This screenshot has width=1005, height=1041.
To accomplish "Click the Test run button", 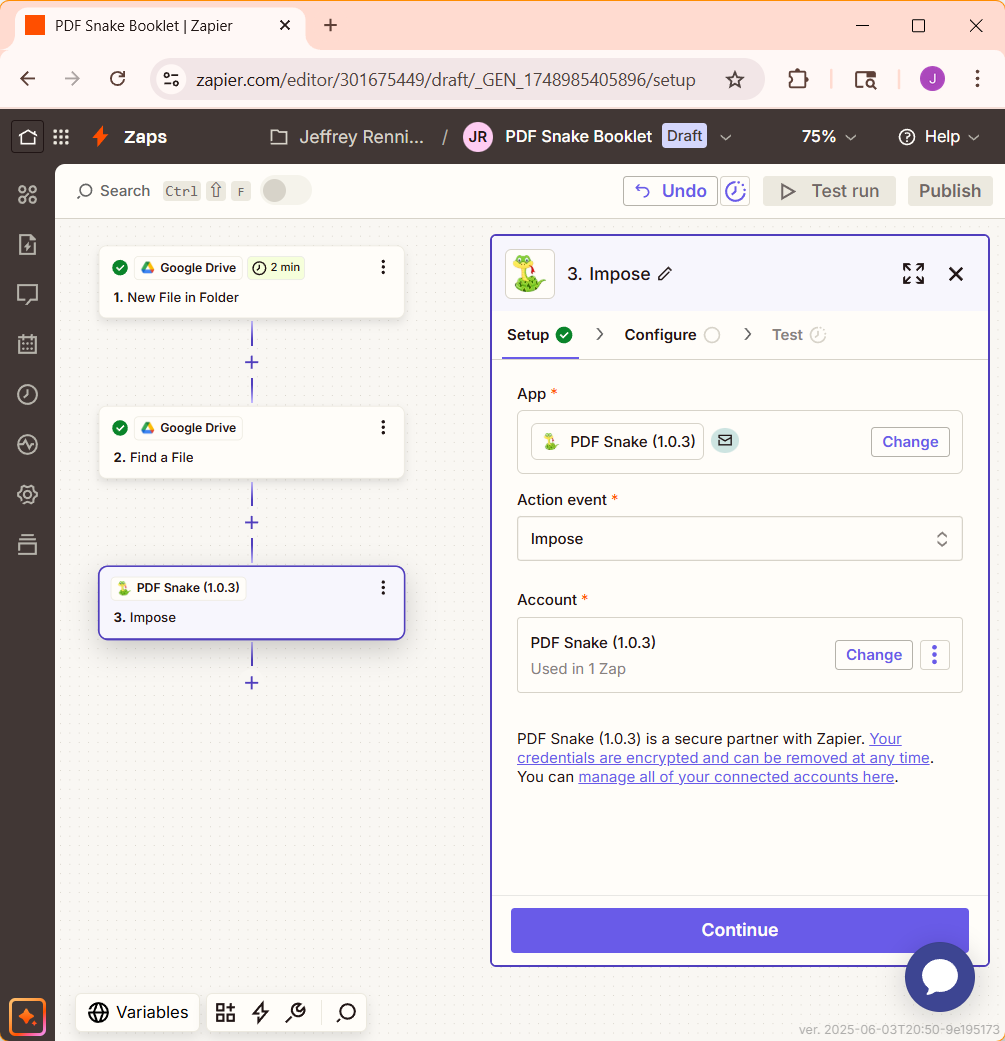I will point(829,191).
